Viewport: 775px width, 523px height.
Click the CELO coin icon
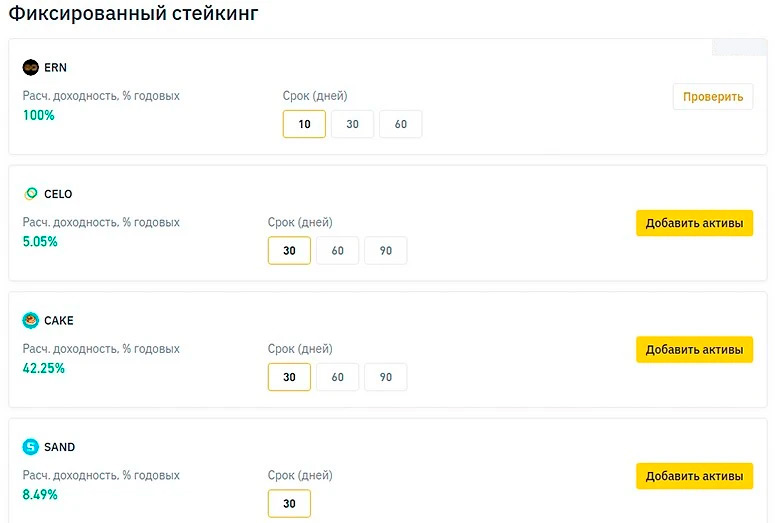pos(31,194)
